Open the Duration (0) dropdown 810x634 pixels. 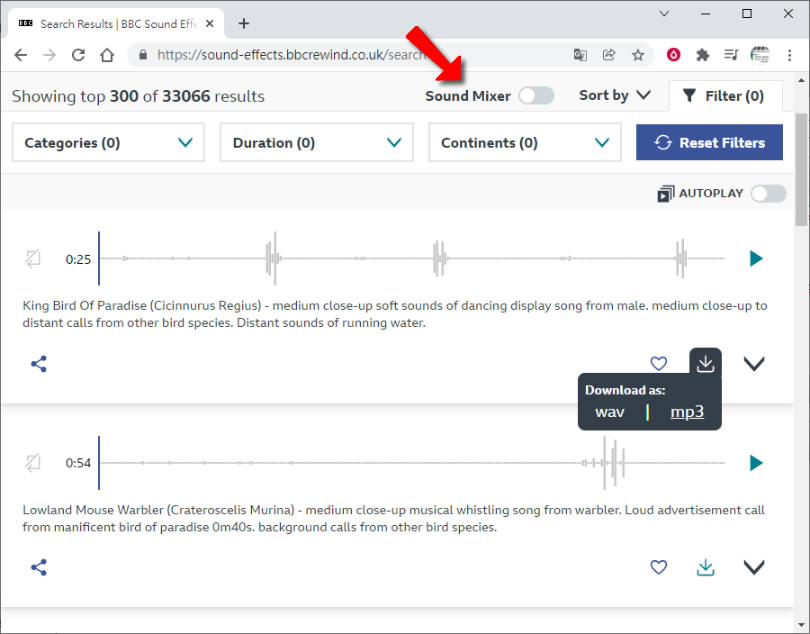(317, 142)
